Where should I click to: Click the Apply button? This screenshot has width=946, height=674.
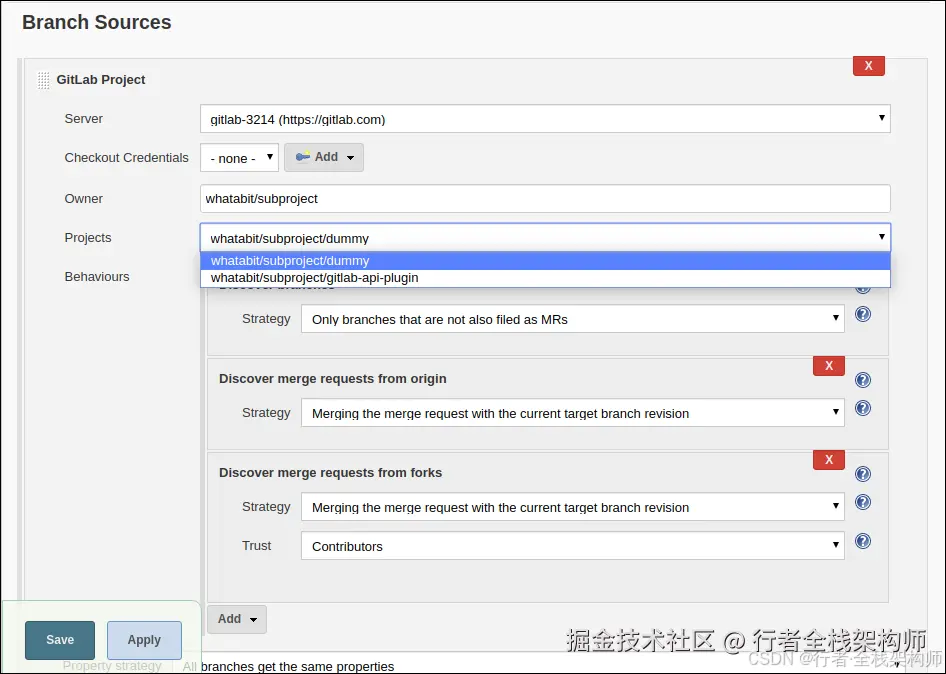click(144, 640)
